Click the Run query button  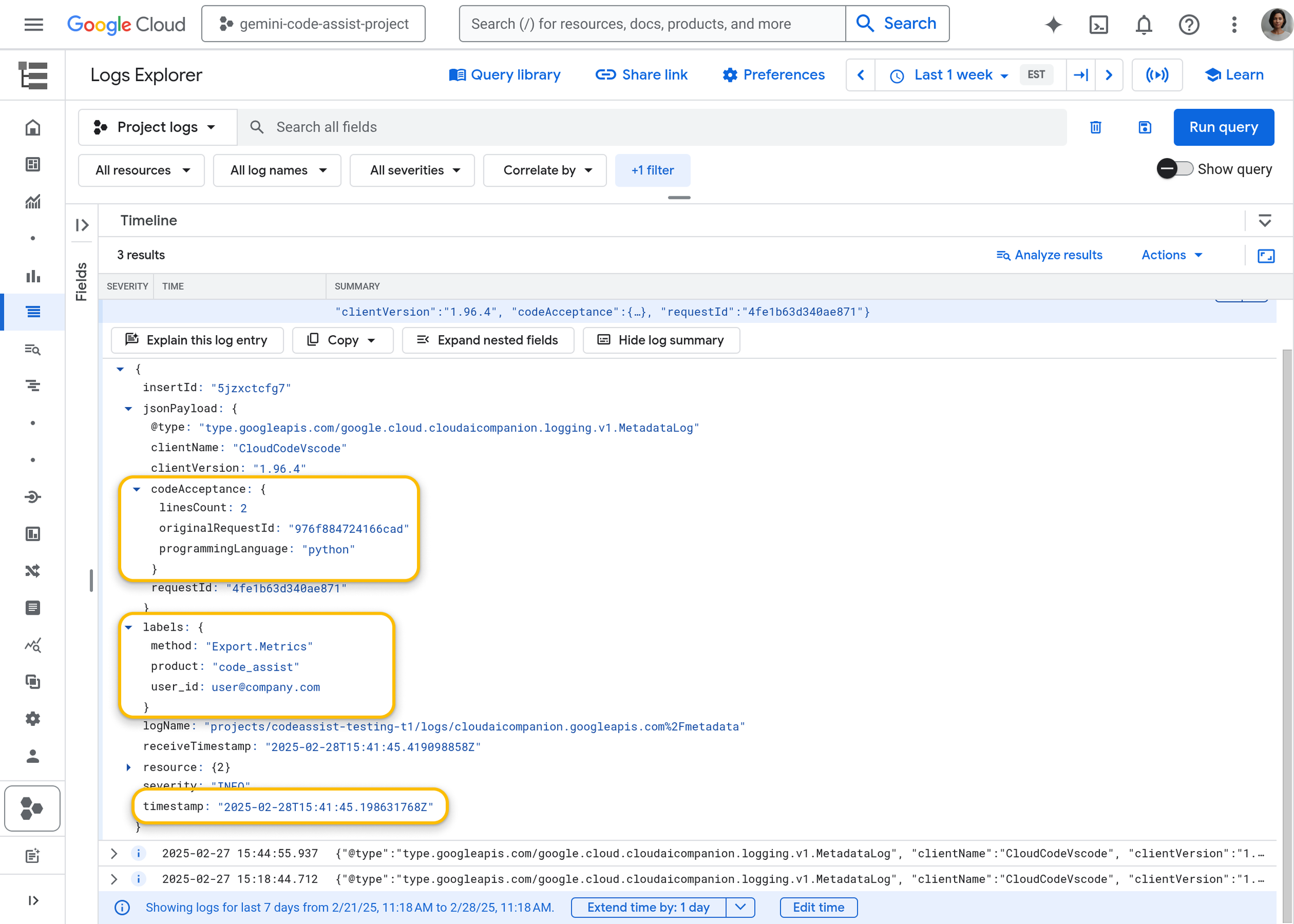tap(1223, 127)
